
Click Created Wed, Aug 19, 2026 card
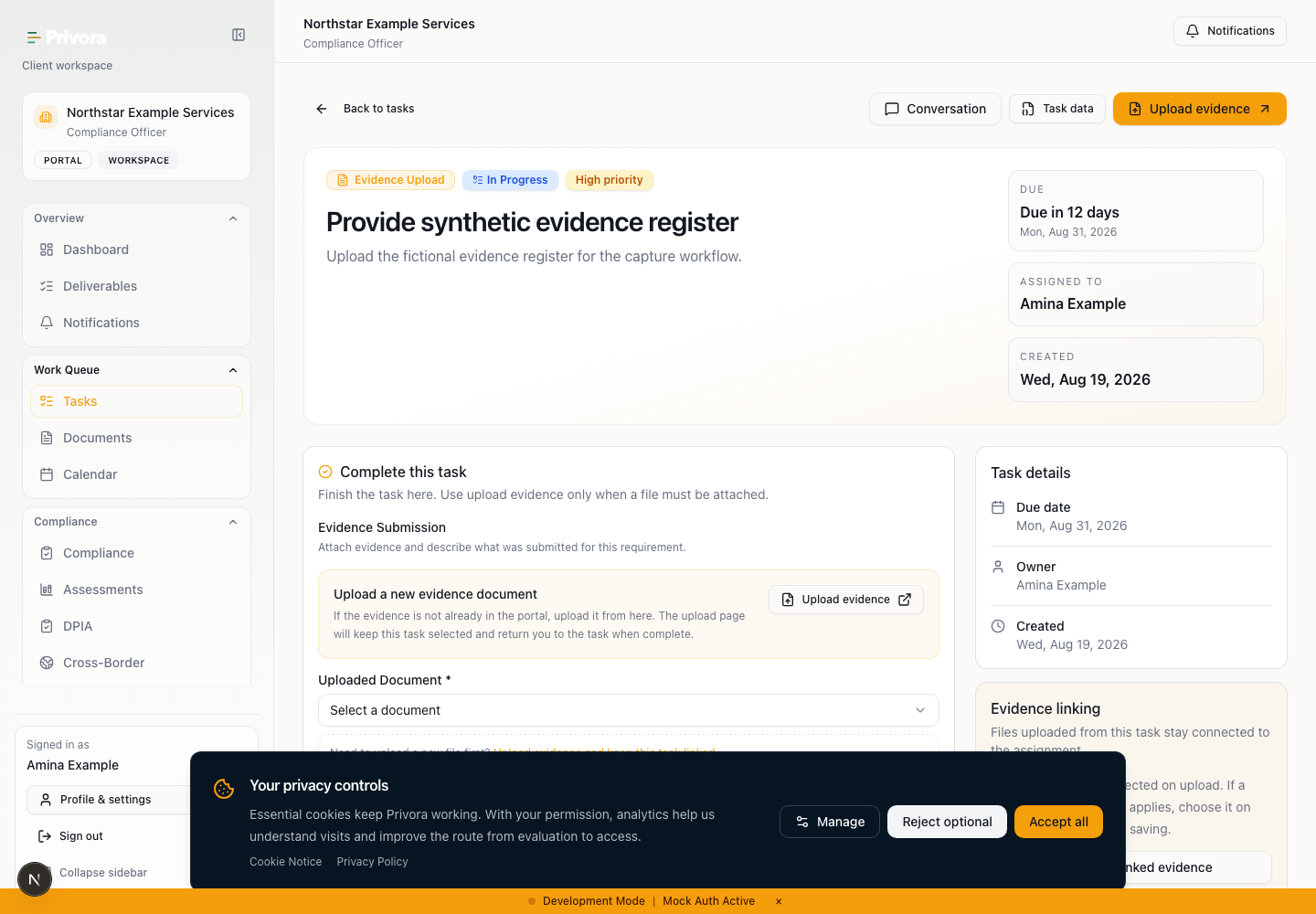click(x=1136, y=369)
